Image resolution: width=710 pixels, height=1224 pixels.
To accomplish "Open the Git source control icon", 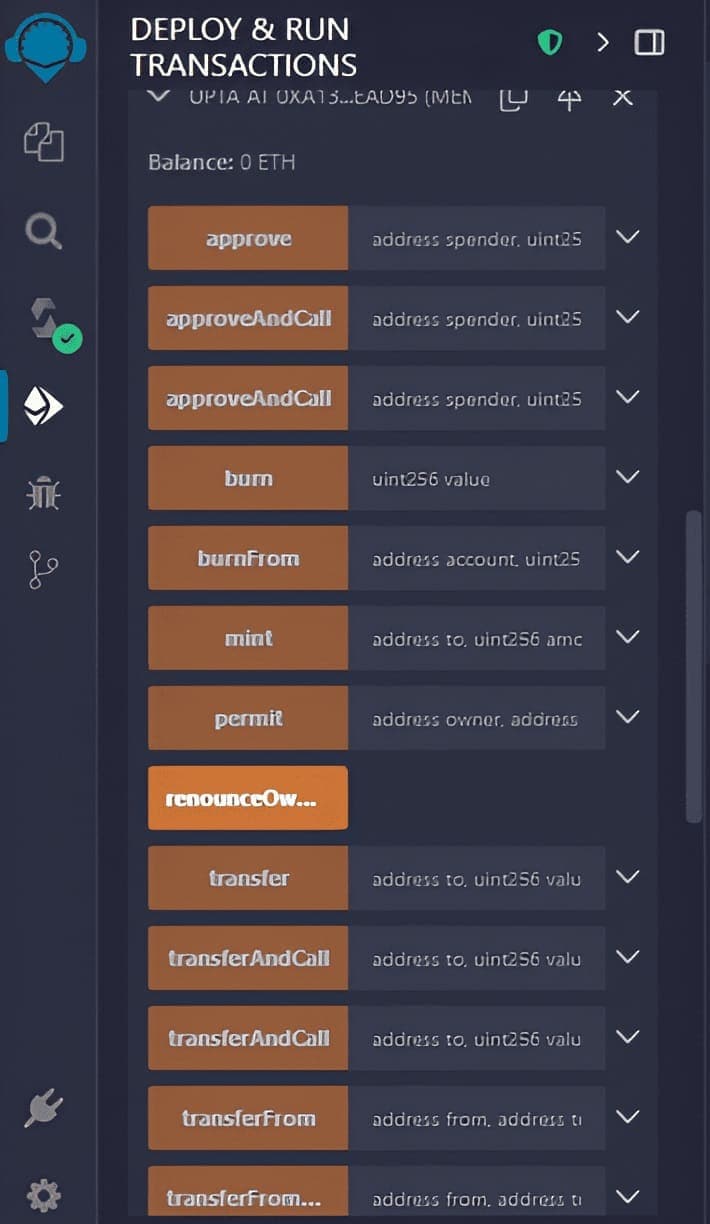I will [x=43, y=570].
